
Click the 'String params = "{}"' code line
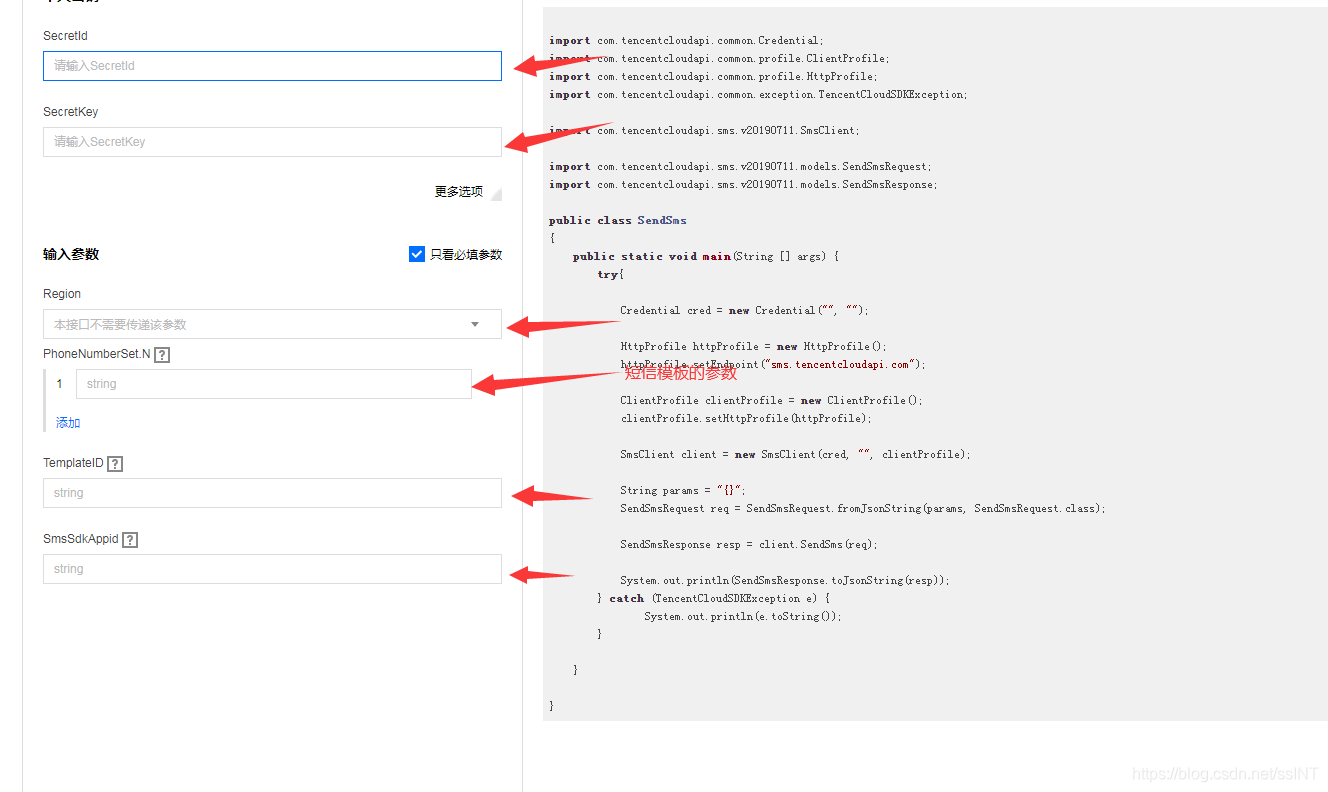(x=683, y=490)
